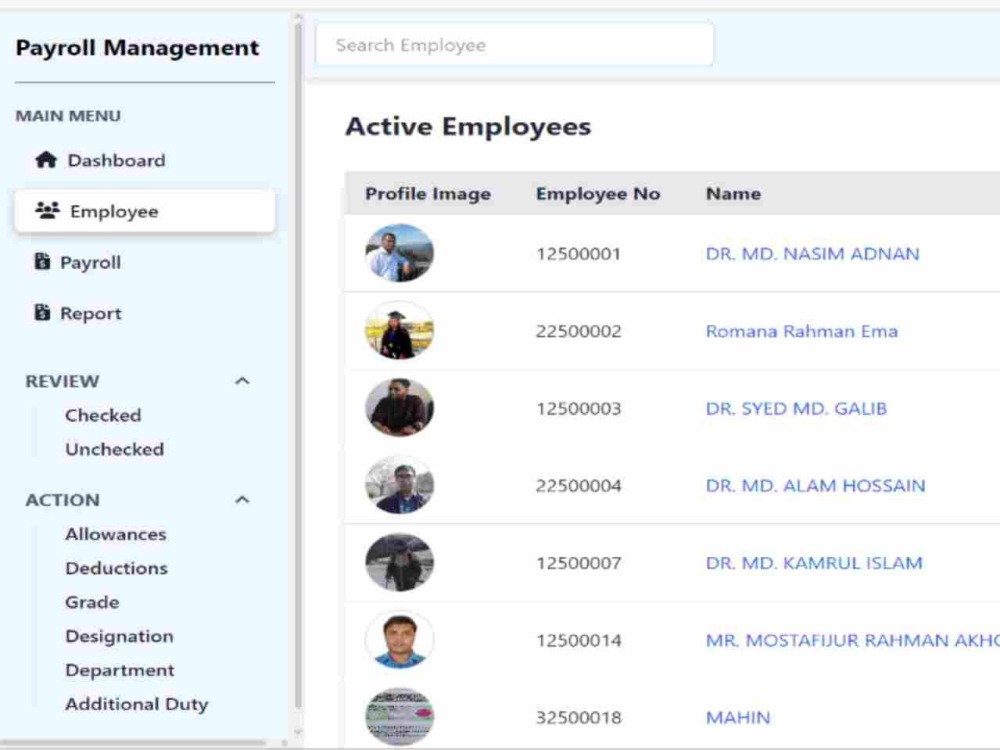Open the Designation action page

119,636
